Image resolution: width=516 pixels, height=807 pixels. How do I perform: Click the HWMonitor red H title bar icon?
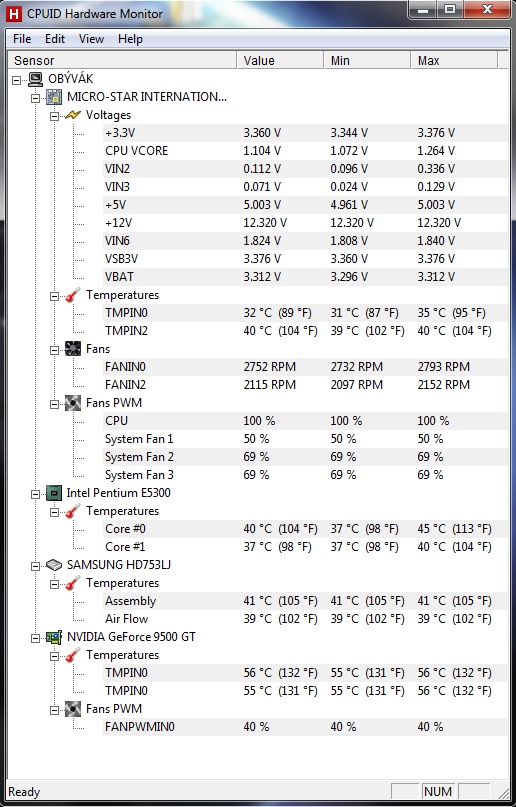coord(14,13)
